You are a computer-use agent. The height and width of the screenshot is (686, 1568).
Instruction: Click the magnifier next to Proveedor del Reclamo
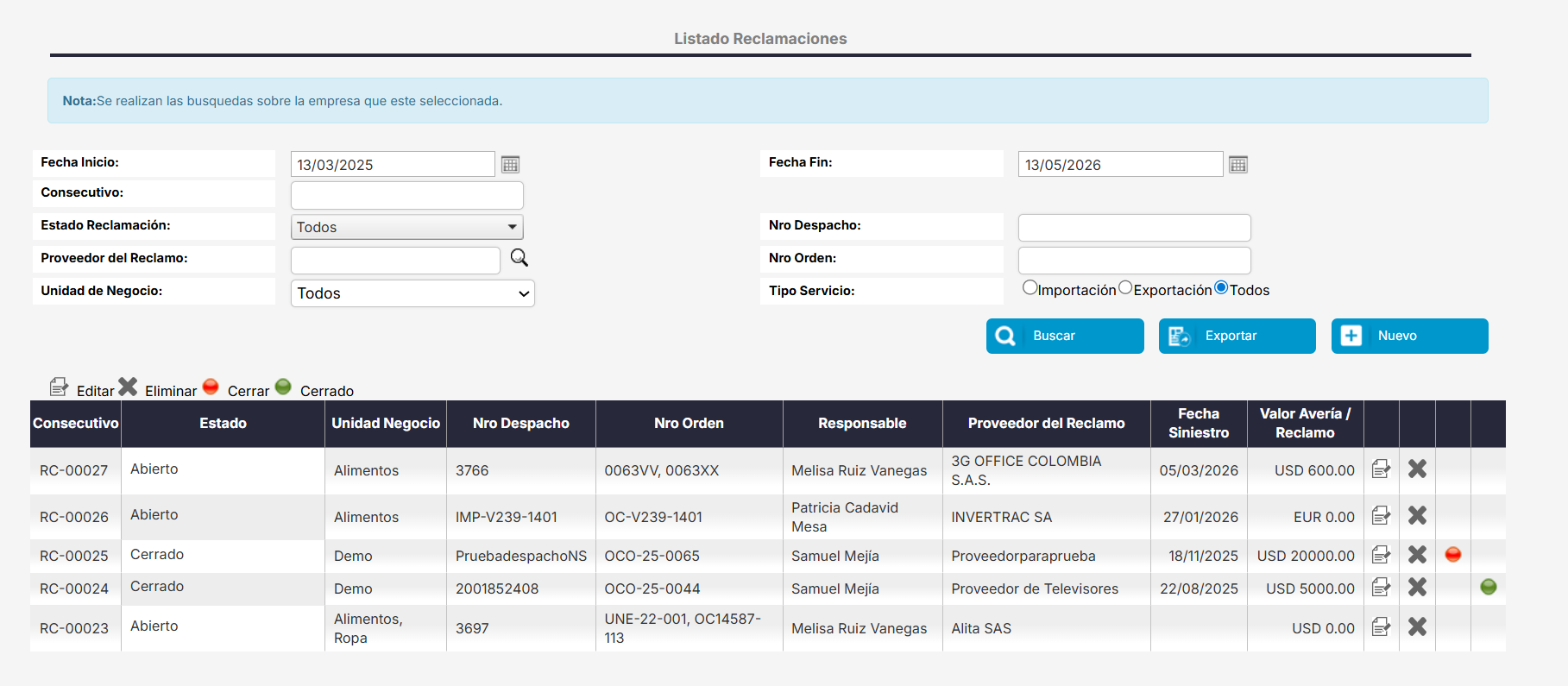pos(519,258)
